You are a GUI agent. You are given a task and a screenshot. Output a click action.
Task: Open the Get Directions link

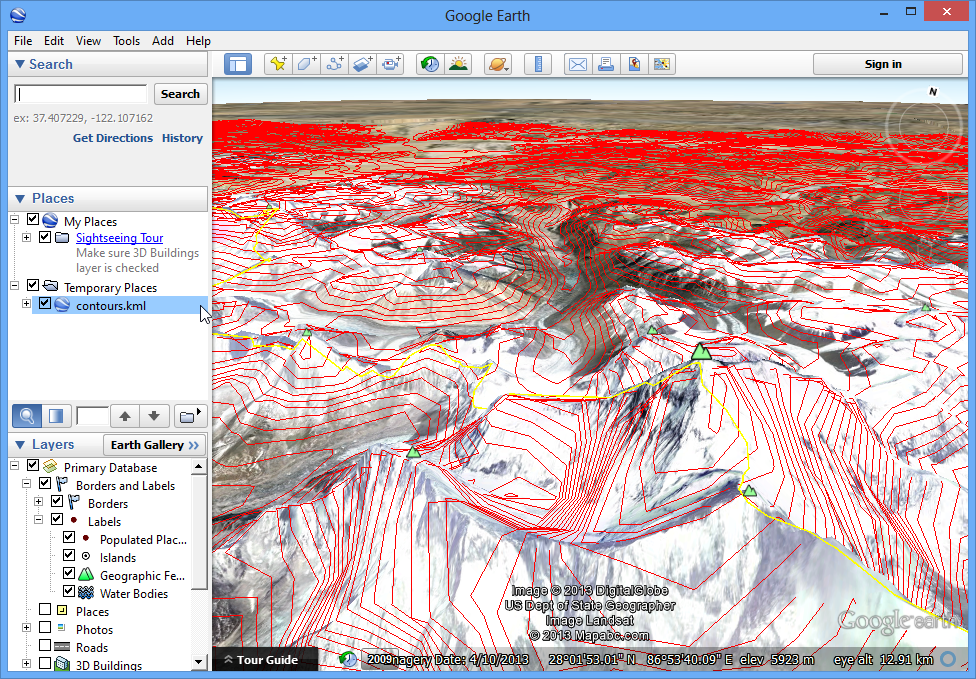pos(113,138)
